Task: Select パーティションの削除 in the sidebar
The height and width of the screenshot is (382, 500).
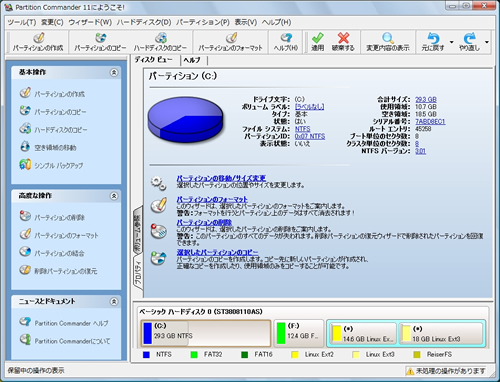Action: 52,217
